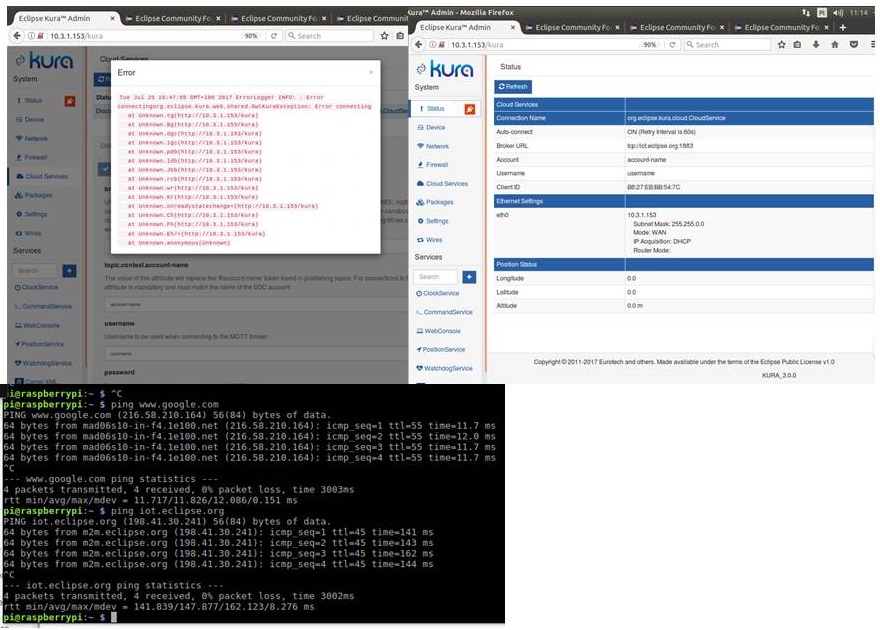Click Broker URL value tcp://iot.eclipse.org:1883
Screen dimensions: 880x630
point(660,146)
